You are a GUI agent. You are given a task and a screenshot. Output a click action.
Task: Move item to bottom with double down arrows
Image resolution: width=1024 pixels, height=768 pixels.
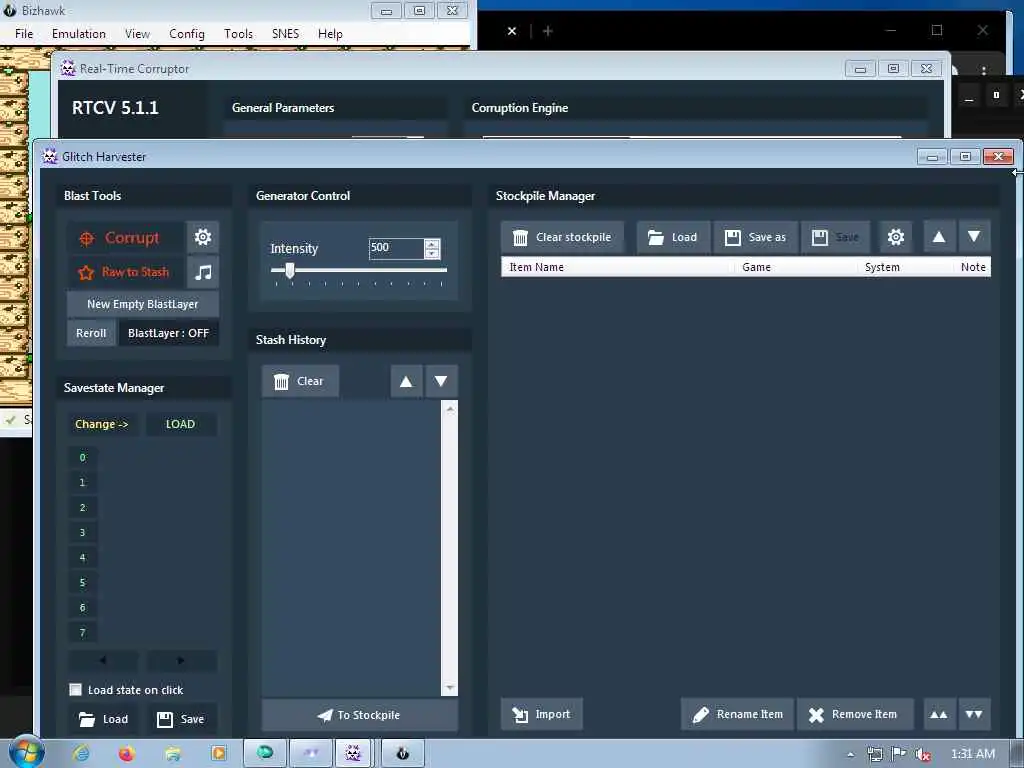pos(974,714)
